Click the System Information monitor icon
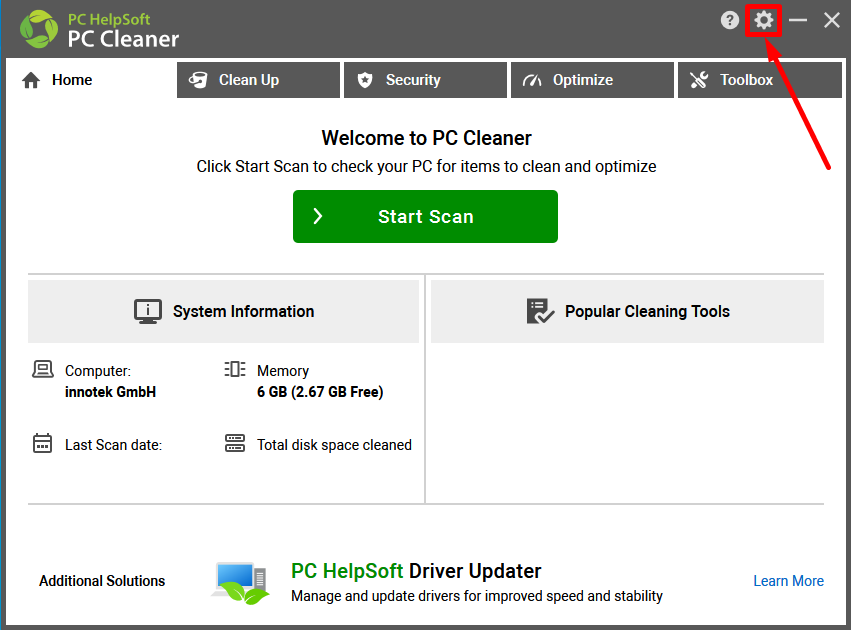 148,311
